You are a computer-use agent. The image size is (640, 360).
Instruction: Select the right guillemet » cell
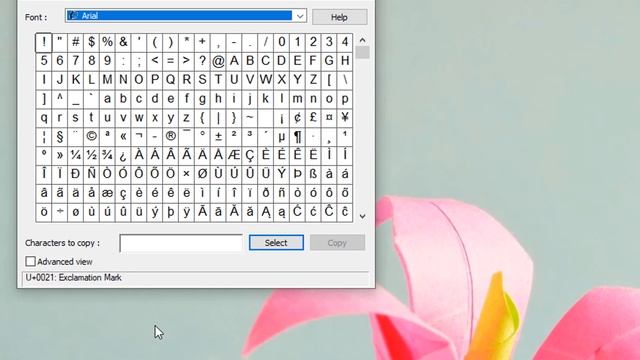pos(60,155)
